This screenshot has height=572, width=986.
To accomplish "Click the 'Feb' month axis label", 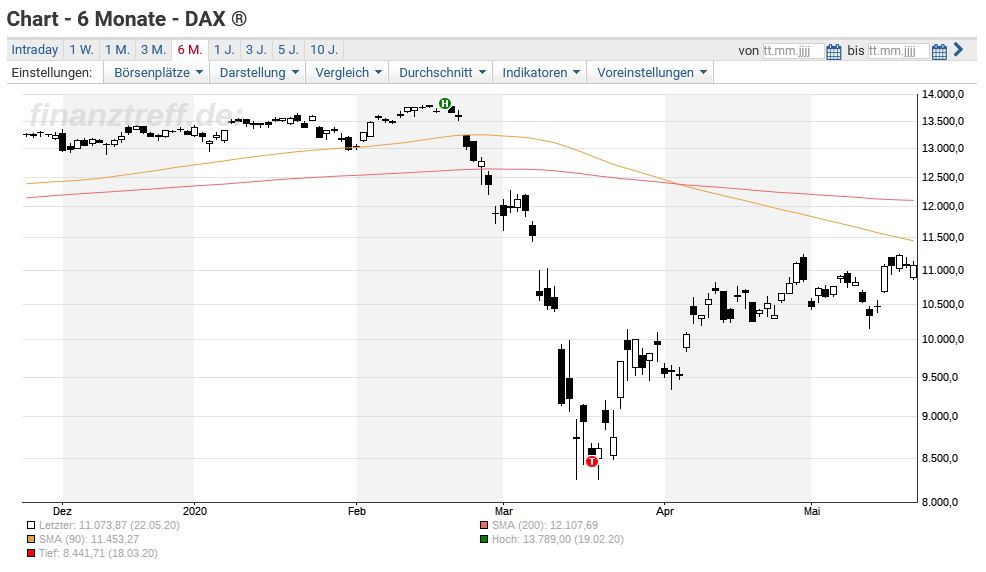I will (x=357, y=512).
